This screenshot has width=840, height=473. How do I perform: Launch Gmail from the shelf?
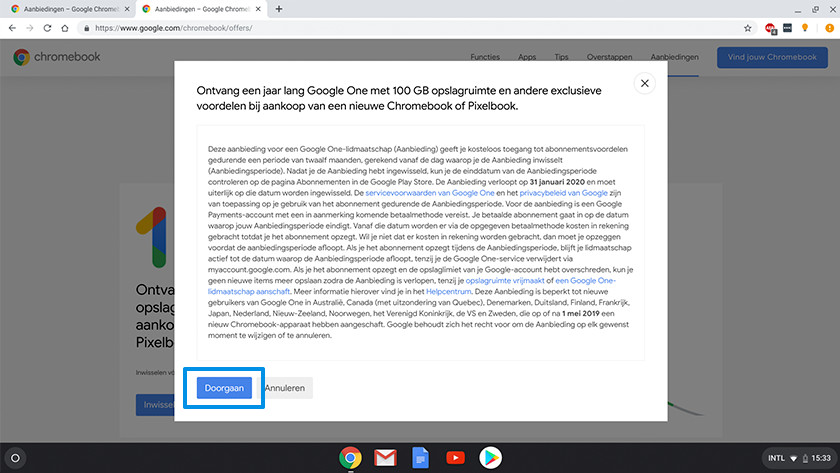point(385,458)
